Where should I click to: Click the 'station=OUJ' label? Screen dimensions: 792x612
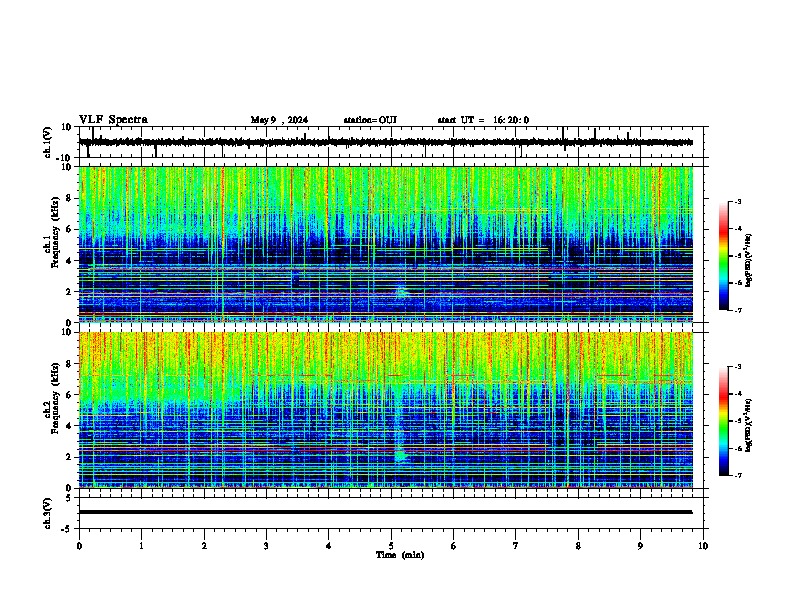(x=370, y=120)
